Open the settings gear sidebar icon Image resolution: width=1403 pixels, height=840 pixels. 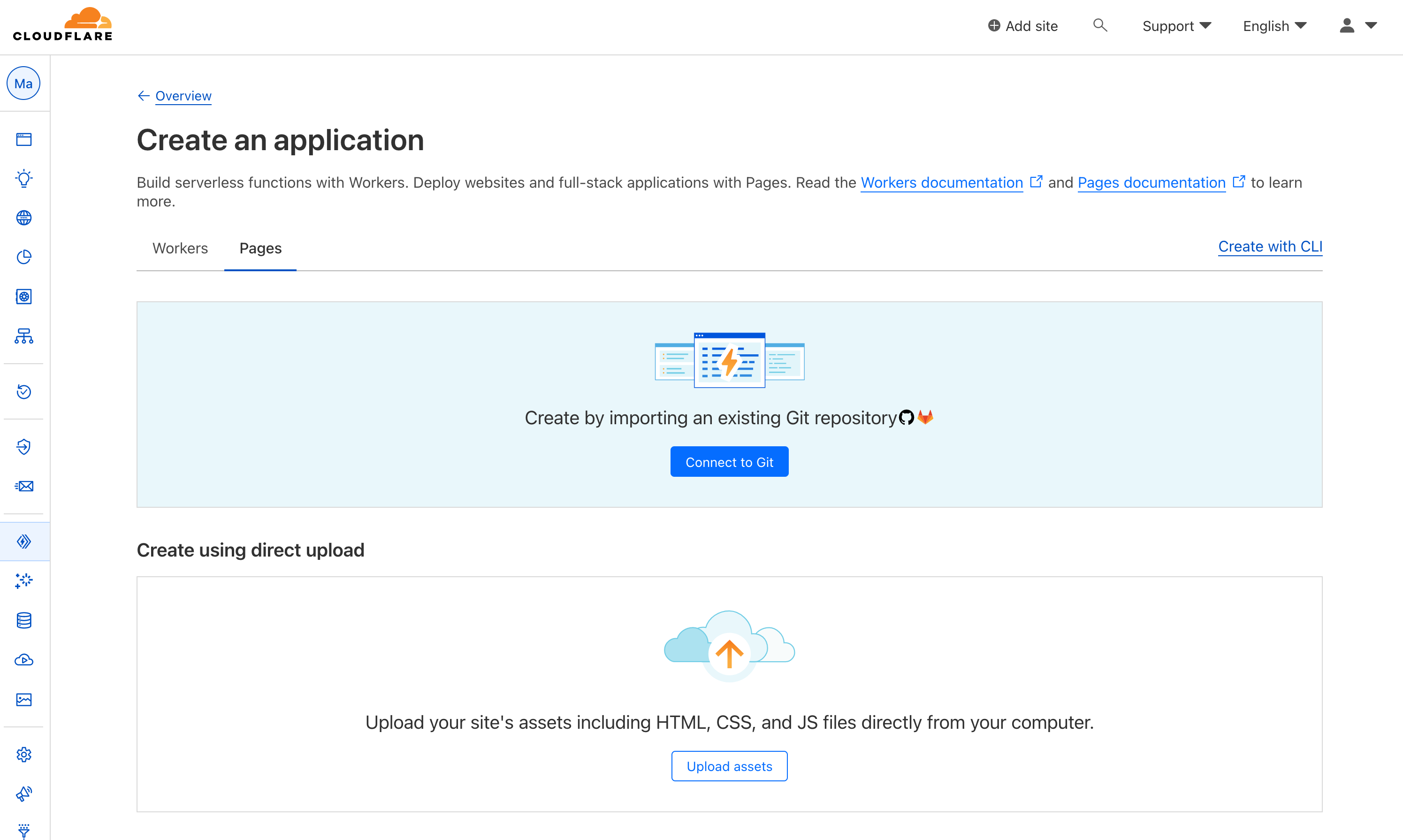[x=24, y=755]
